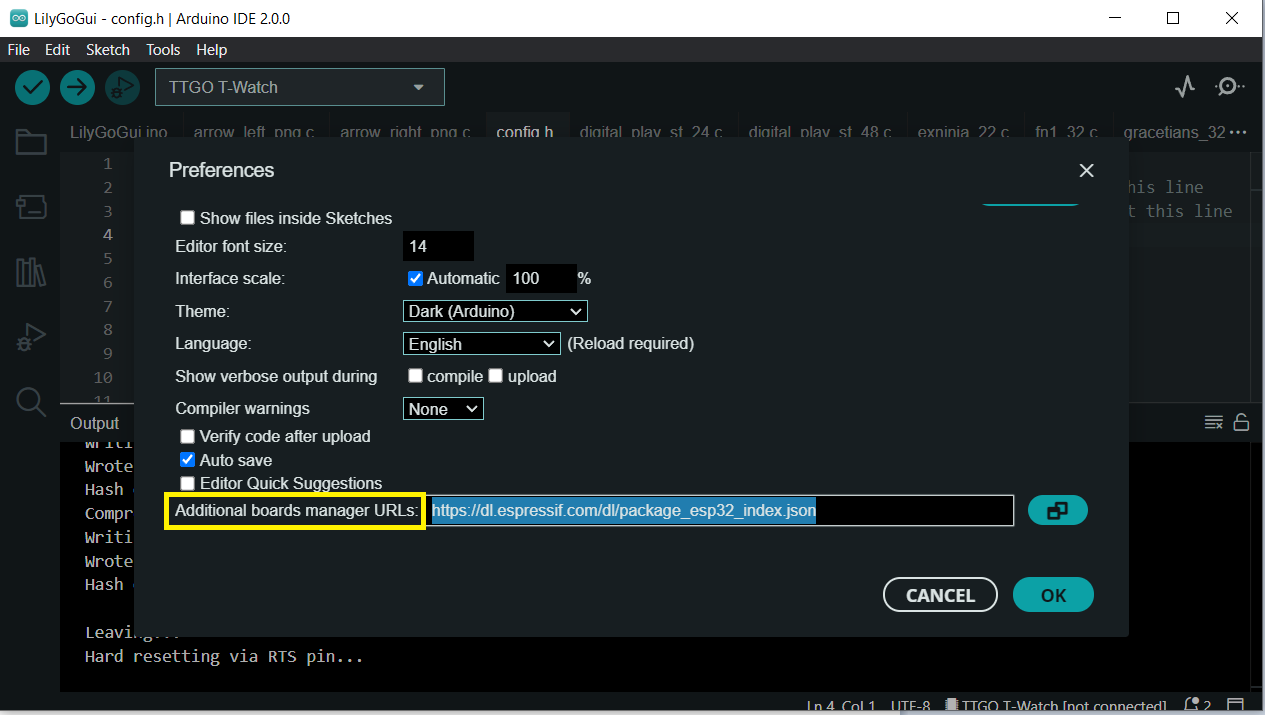Screen dimensions: 1265x715
Task: Switch to the arrow_left_png.c tab
Action: (x=254, y=132)
